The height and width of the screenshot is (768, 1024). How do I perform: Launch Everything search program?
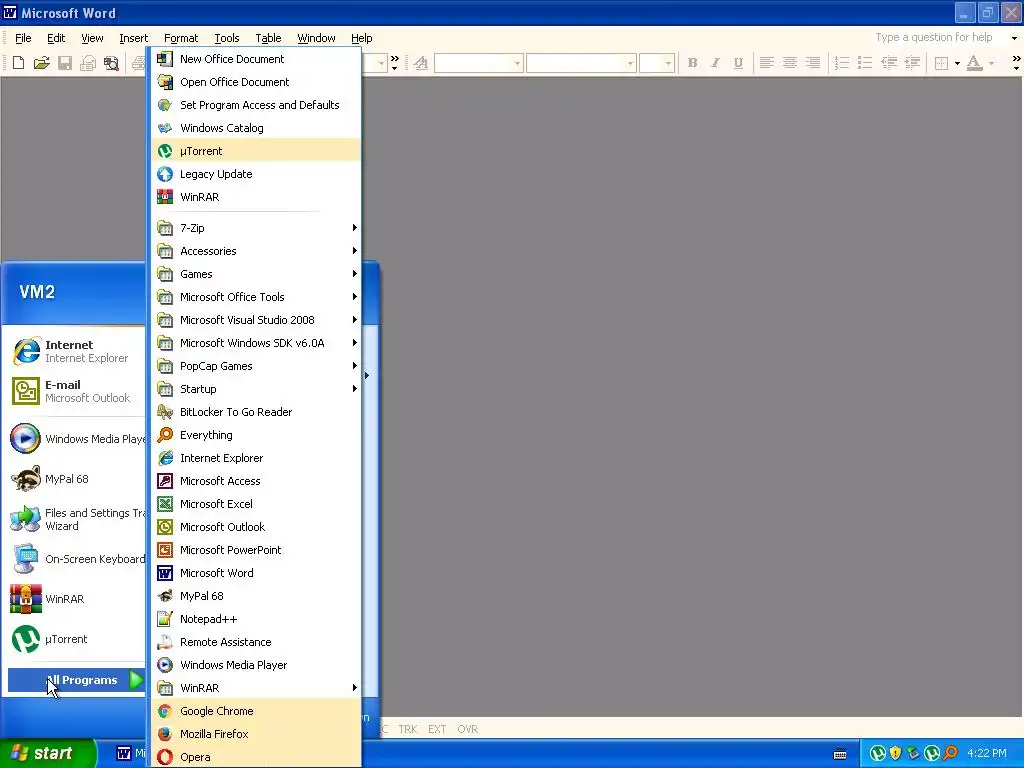[x=256, y=435]
